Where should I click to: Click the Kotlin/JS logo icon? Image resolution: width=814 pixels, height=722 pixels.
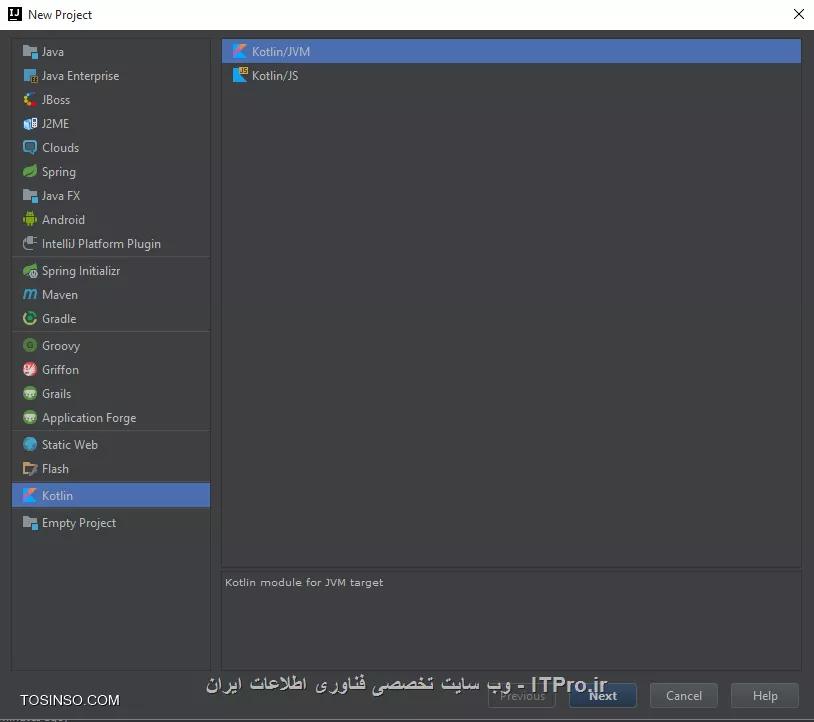[x=240, y=75]
